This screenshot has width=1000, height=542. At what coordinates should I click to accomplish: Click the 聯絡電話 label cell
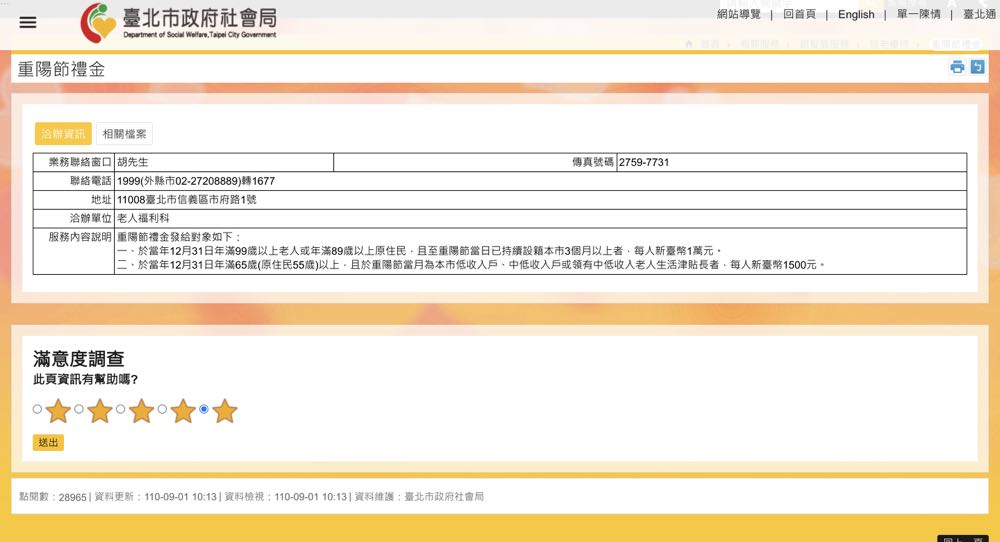74,181
